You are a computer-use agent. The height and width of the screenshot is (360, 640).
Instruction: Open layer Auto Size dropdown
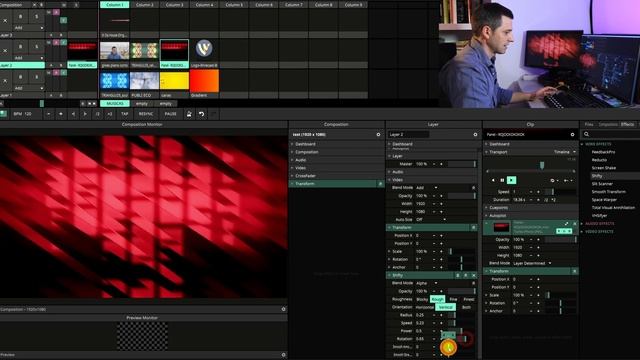click(x=430, y=220)
